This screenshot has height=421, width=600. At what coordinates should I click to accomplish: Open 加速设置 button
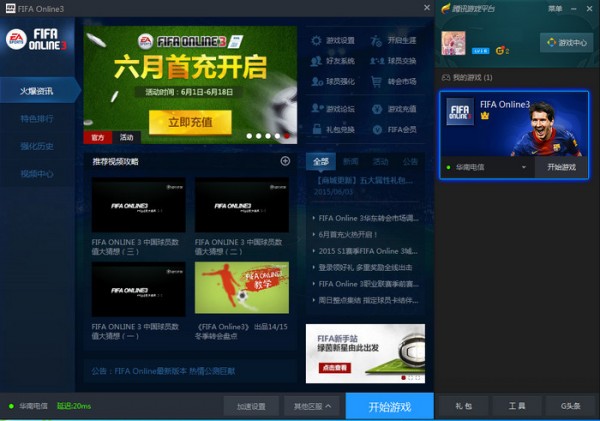[x=251, y=406]
